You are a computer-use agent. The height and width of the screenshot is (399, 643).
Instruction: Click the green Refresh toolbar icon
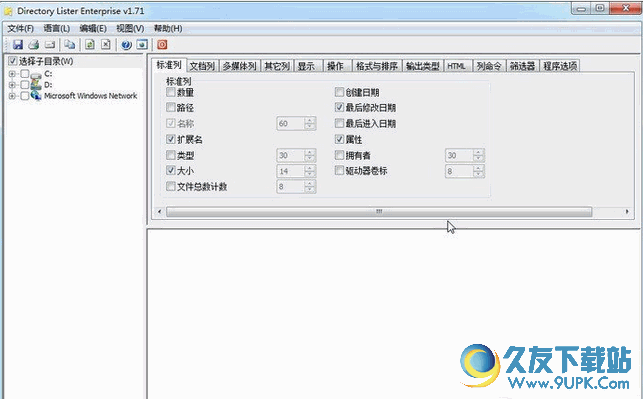[90, 45]
